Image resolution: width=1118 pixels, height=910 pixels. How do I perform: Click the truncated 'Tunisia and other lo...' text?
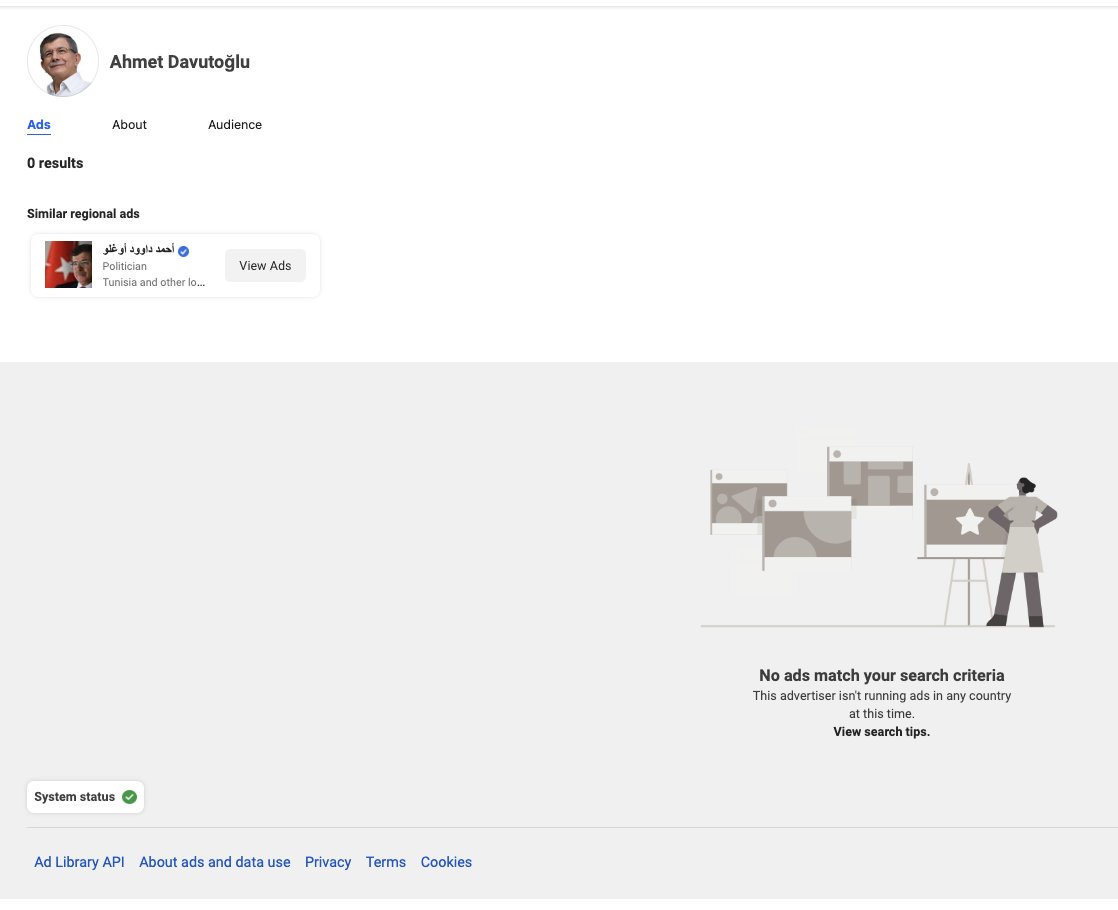click(x=153, y=282)
